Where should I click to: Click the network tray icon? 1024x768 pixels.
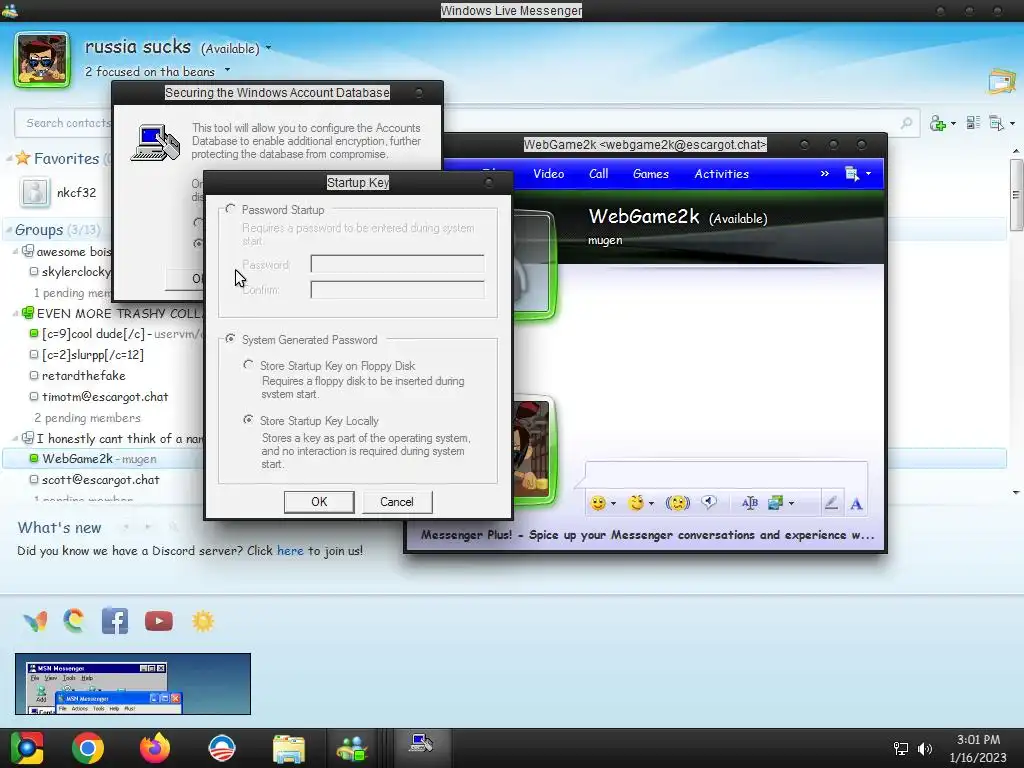tap(901, 748)
